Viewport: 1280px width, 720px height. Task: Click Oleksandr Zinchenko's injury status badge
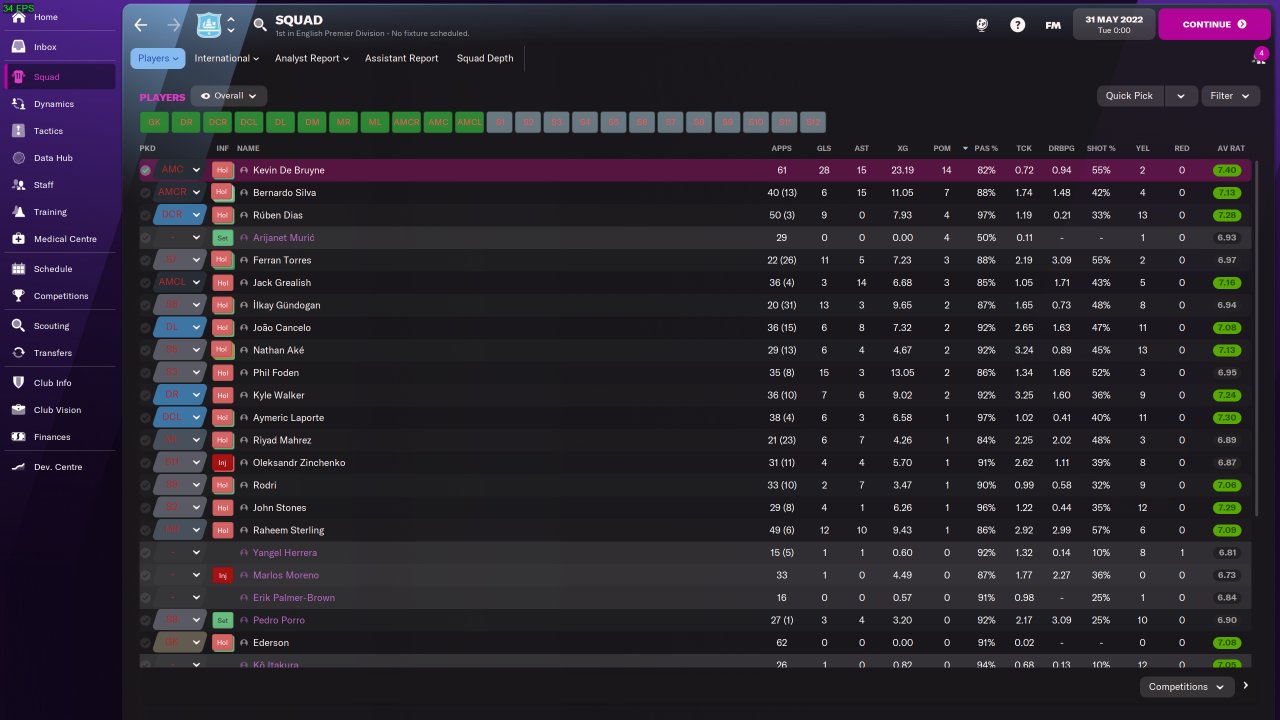pyautogui.click(x=223, y=463)
